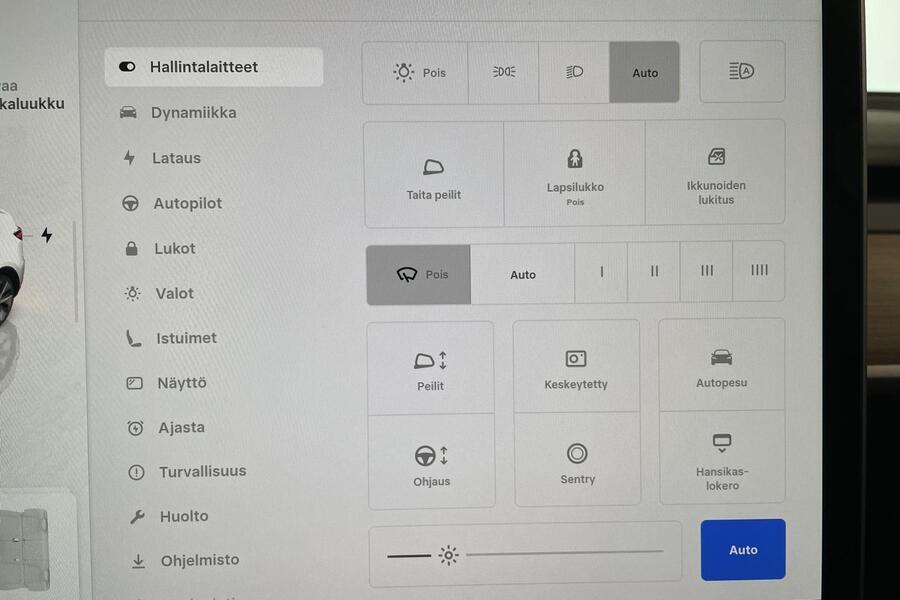Image resolution: width=900 pixels, height=600 pixels.
Task: Tap the Ikkunoiden lukitus window lock icon
Action: coord(716,170)
